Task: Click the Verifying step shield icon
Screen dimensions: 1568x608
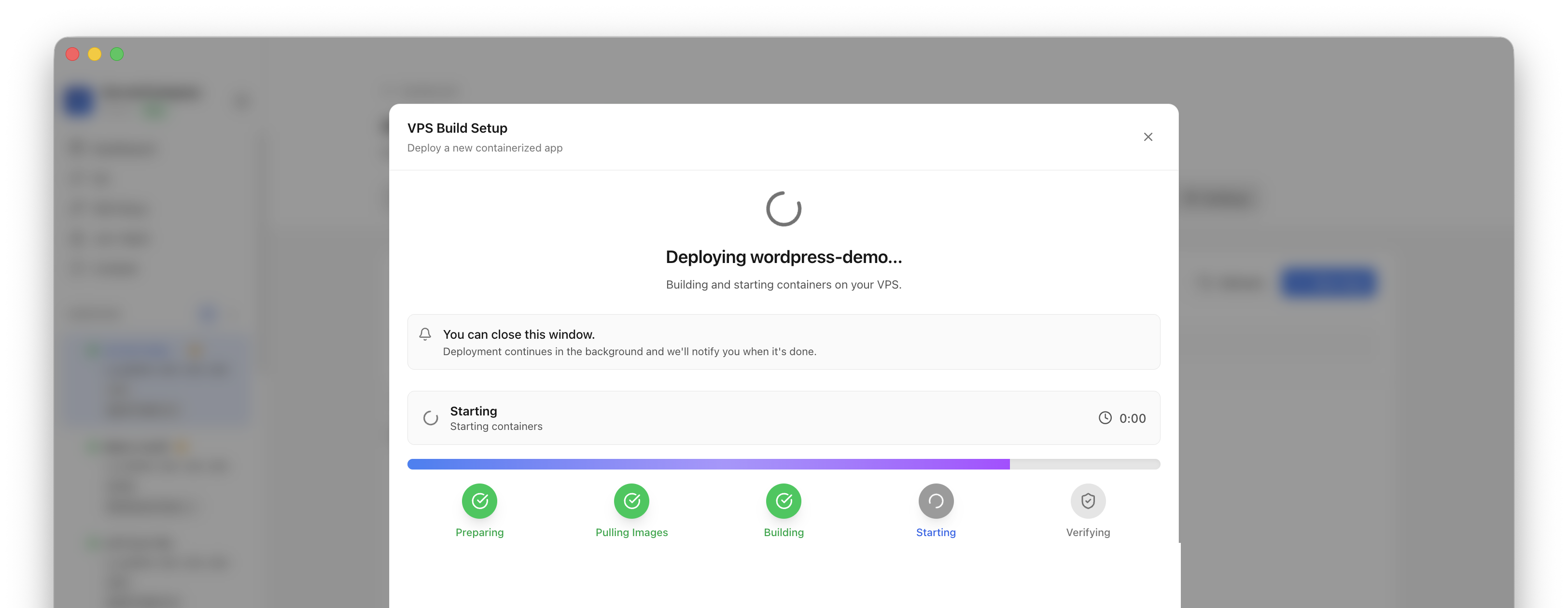Action: pyautogui.click(x=1088, y=501)
